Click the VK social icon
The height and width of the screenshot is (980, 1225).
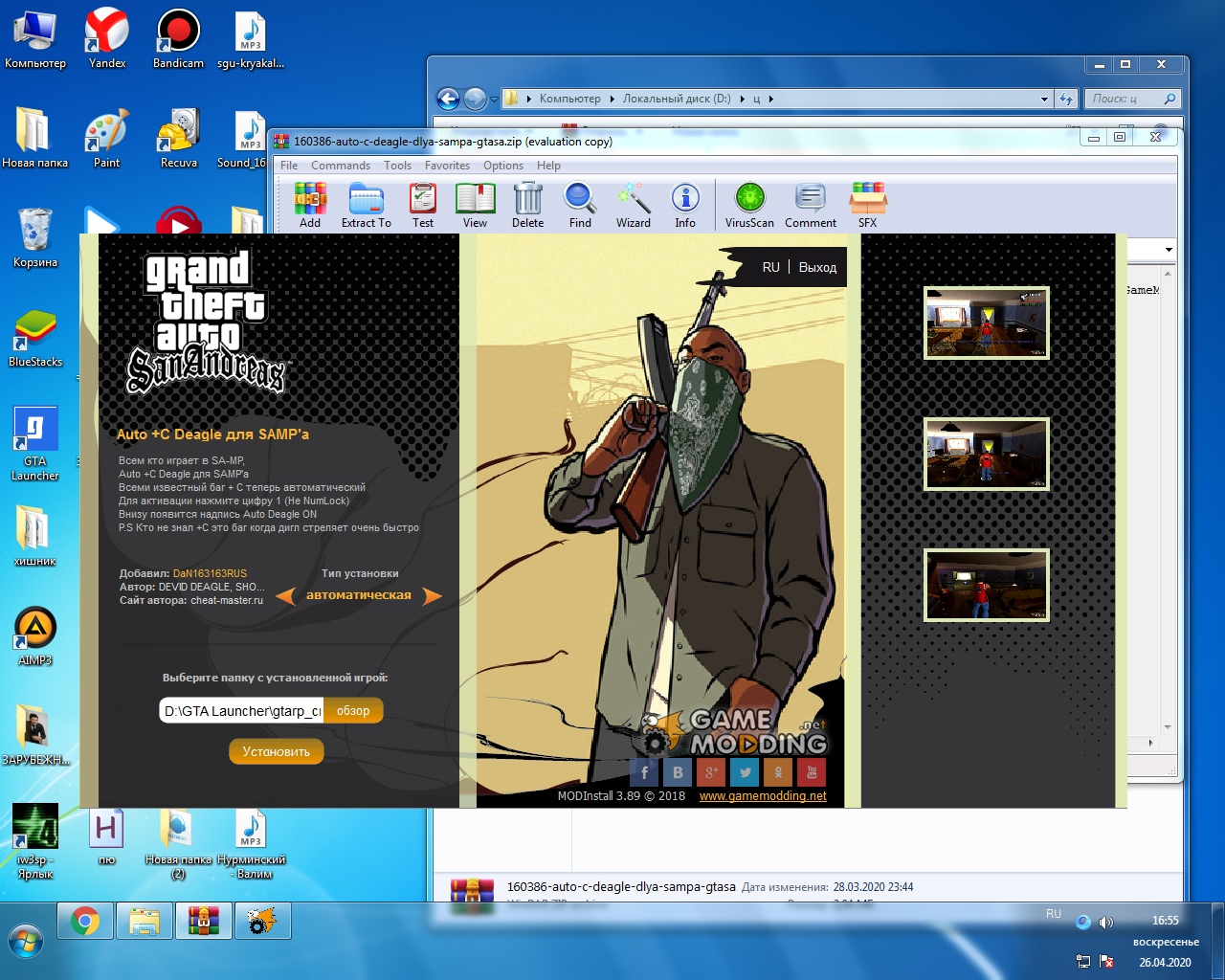678,771
